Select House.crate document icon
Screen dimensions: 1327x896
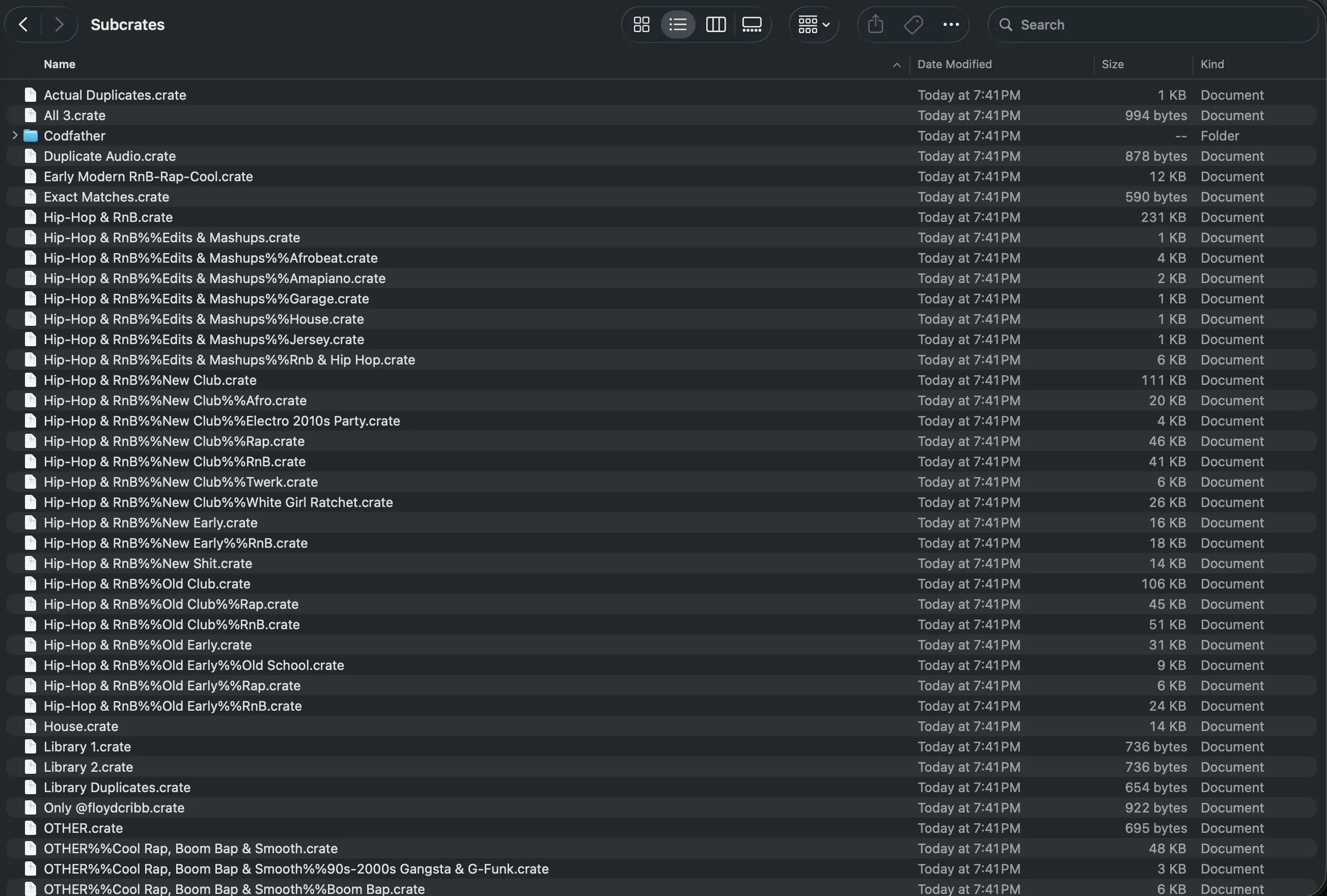30,726
